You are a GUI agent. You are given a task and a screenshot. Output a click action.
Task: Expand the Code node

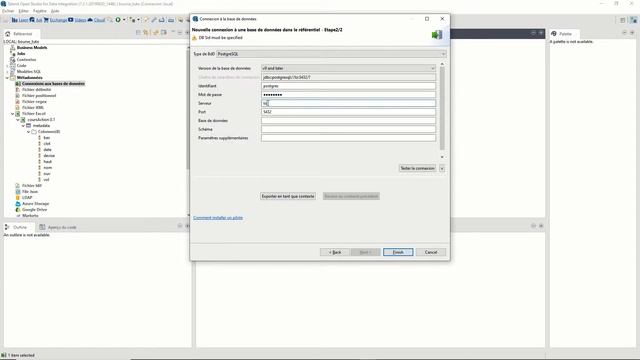pyautogui.click(x=7, y=65)
